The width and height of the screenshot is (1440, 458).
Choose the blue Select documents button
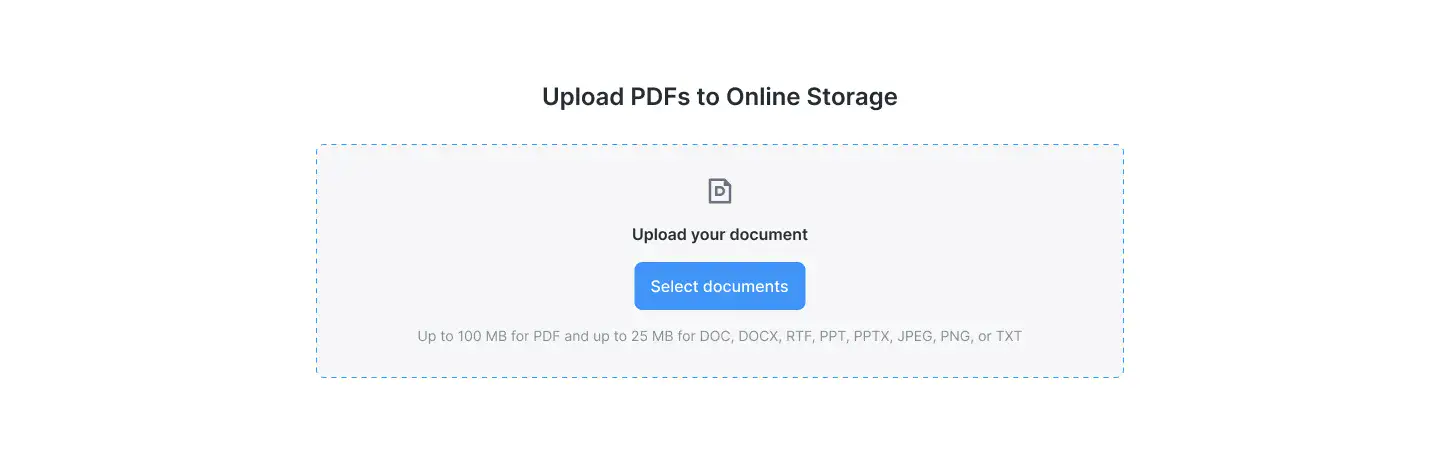(x=720, y=286)
